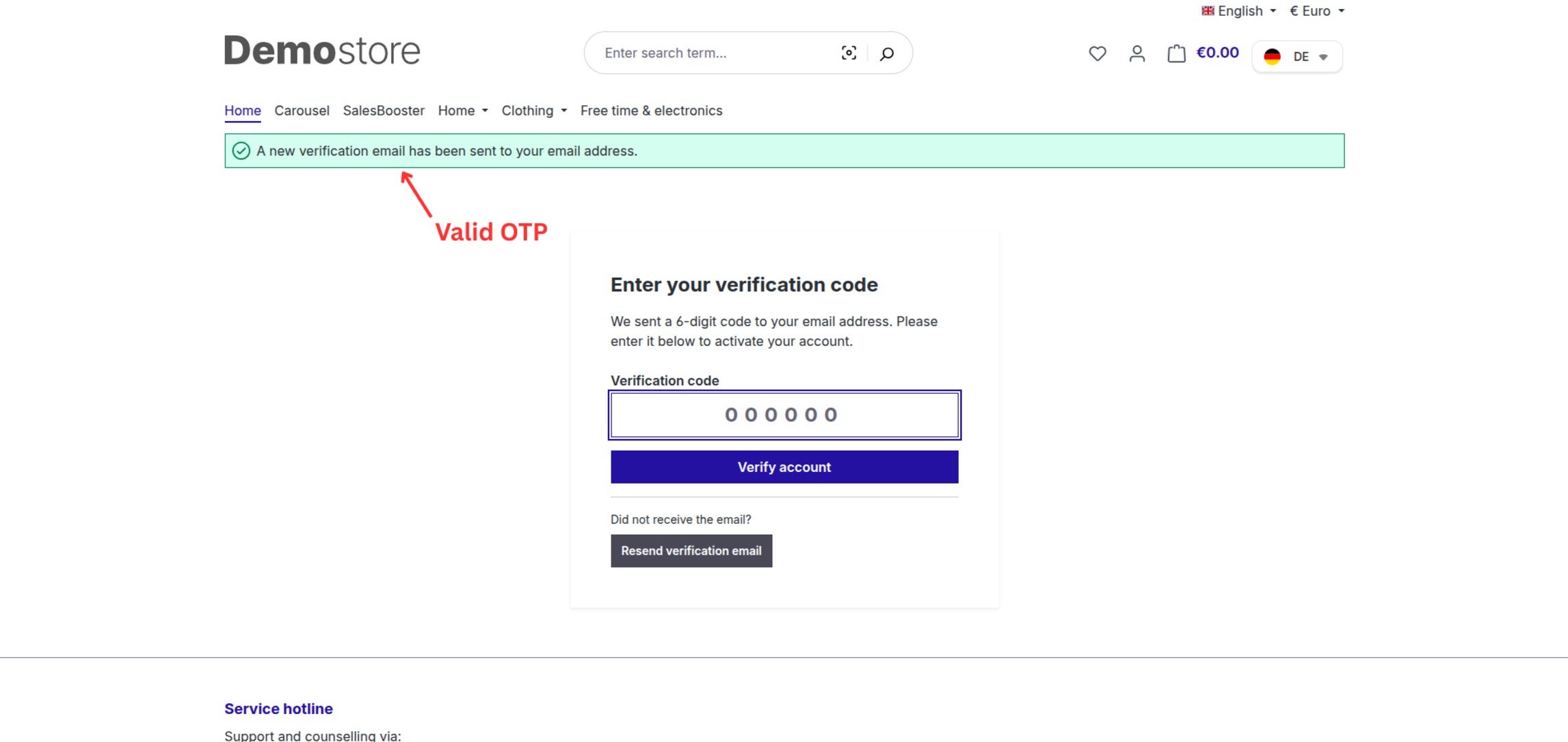The width and height of the screenshot is (1568, 742).
Task: Click the German flag icon
Action: point(1272,57)
